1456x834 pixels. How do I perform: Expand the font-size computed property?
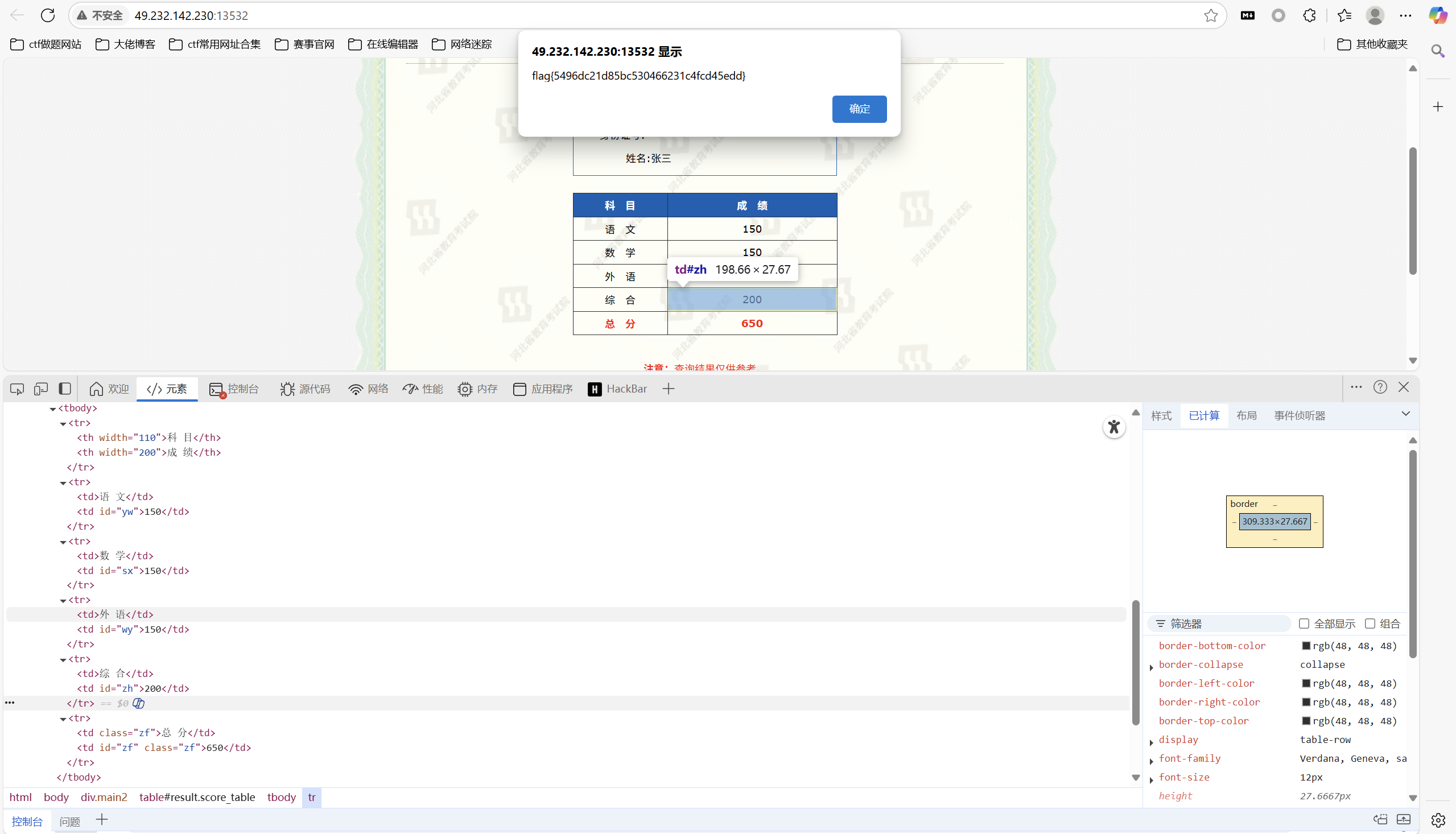1151,780
